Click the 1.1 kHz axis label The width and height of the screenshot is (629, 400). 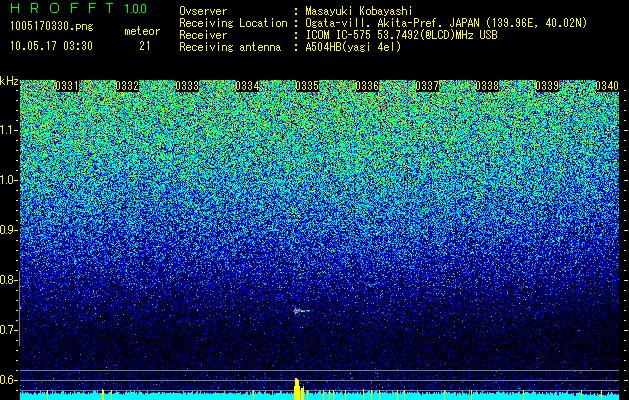click(x=8, y=130)
